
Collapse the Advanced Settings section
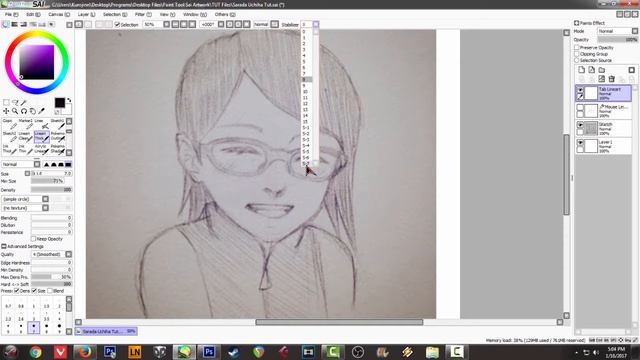(4, 246)
